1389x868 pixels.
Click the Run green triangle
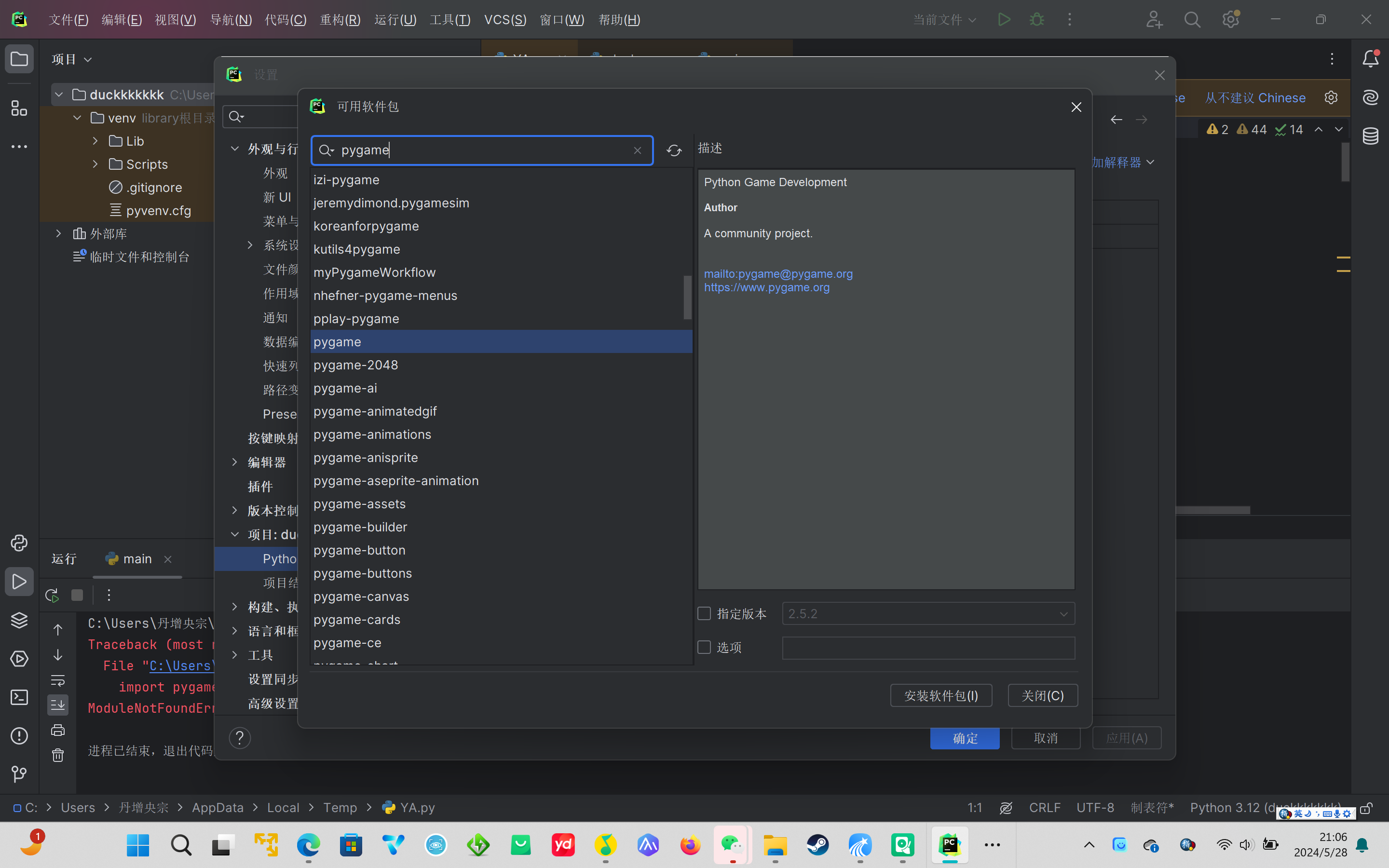(1004, 19)
